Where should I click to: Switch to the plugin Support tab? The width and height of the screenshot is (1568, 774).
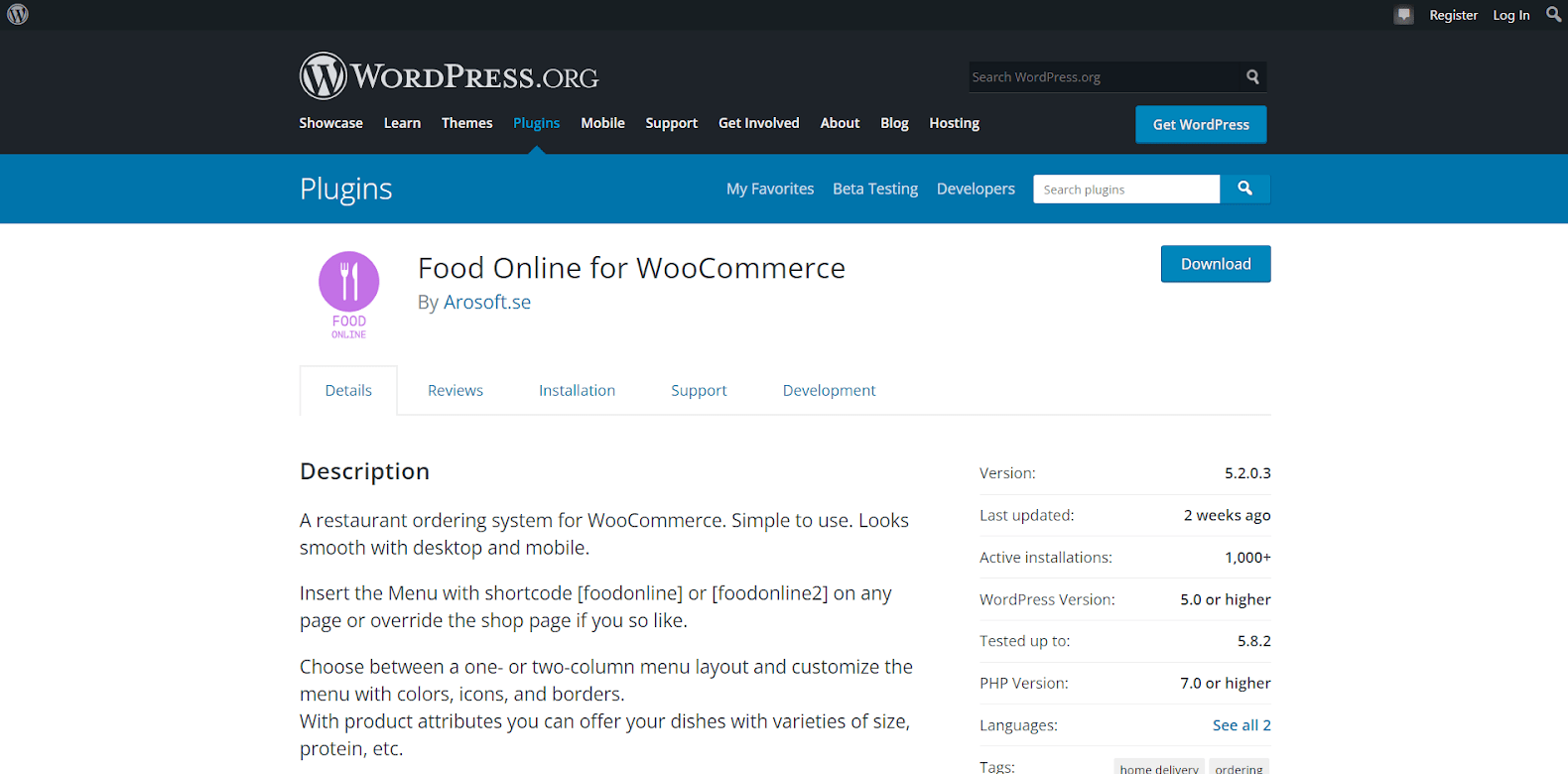coord(699,390)
